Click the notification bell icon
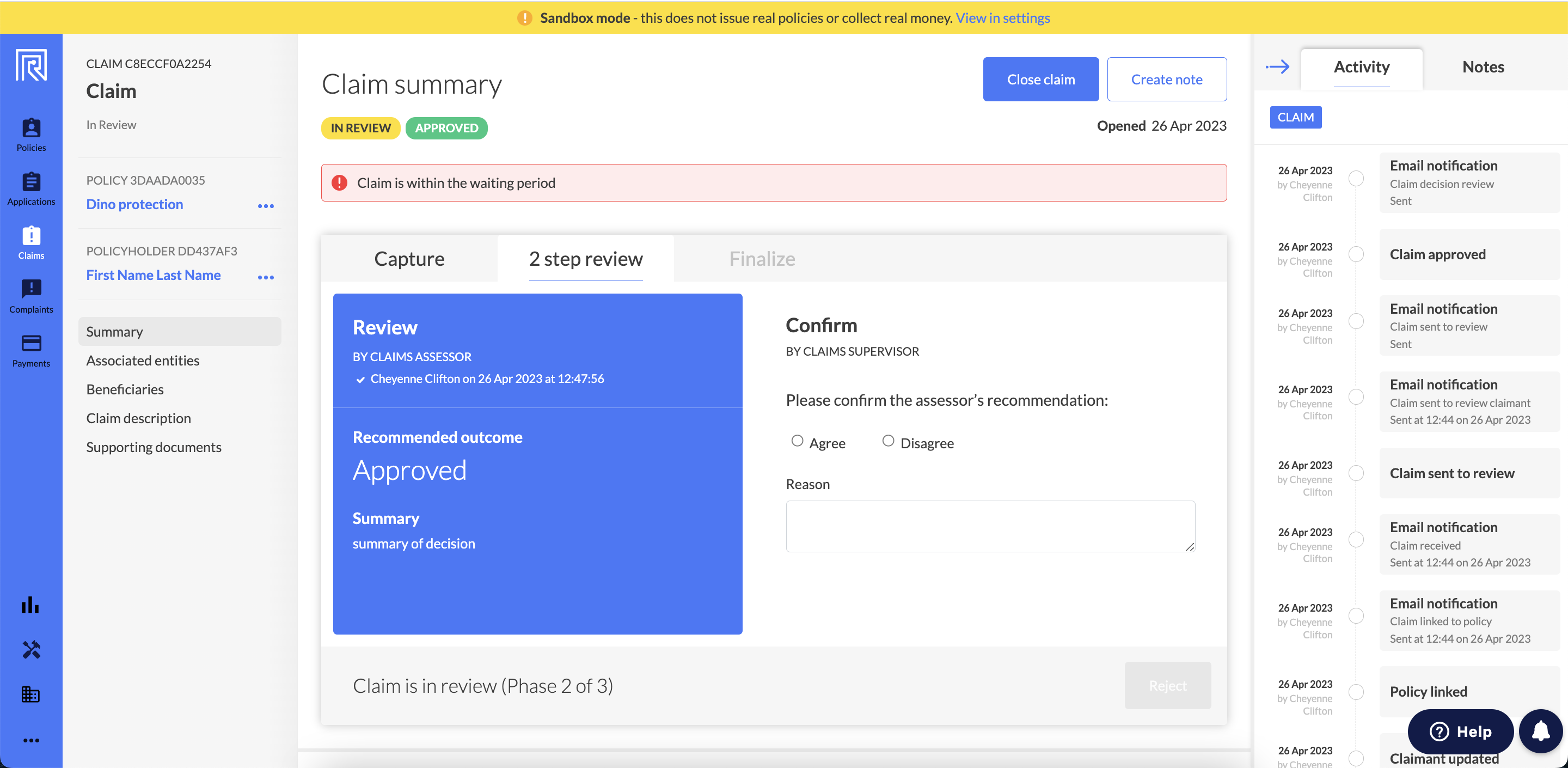 click(x=1540, y=731)
